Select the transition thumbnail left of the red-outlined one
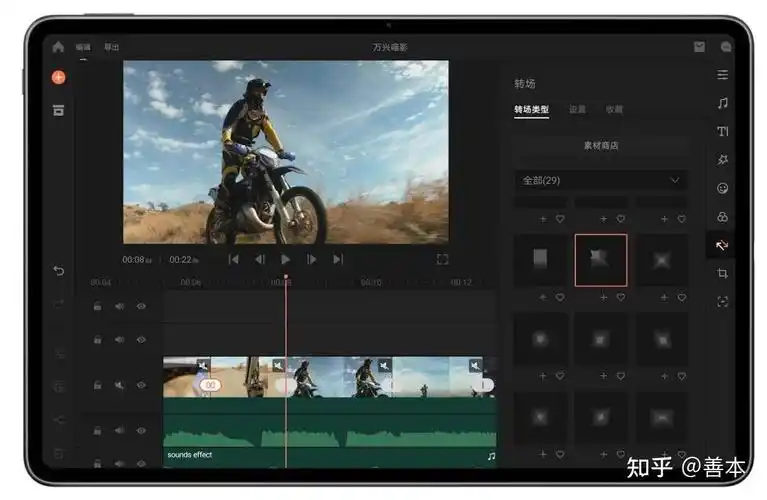Viewport: 767px width, 500px height. (x=541, y=260)
